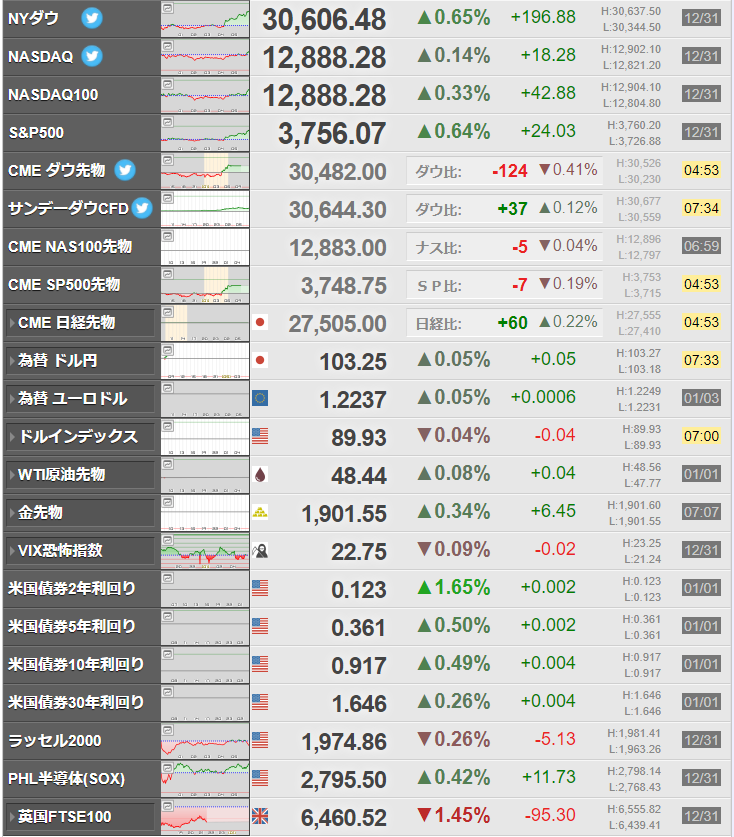Click chart popup icon in 英国FTSE100 chart
Viewport: 734px width, 837px height.
coord(168,806)
